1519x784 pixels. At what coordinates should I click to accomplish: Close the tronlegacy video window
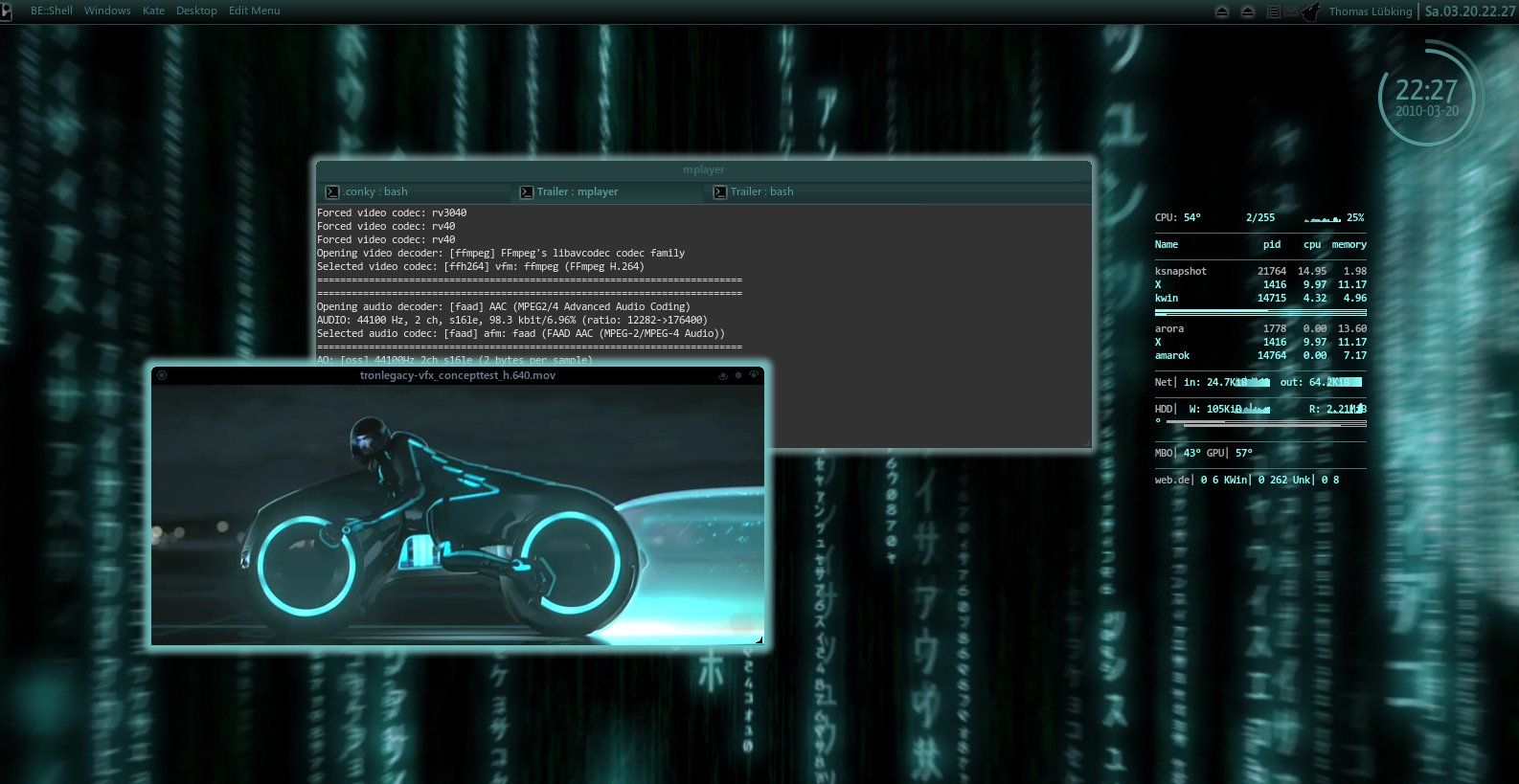(754, 375)
